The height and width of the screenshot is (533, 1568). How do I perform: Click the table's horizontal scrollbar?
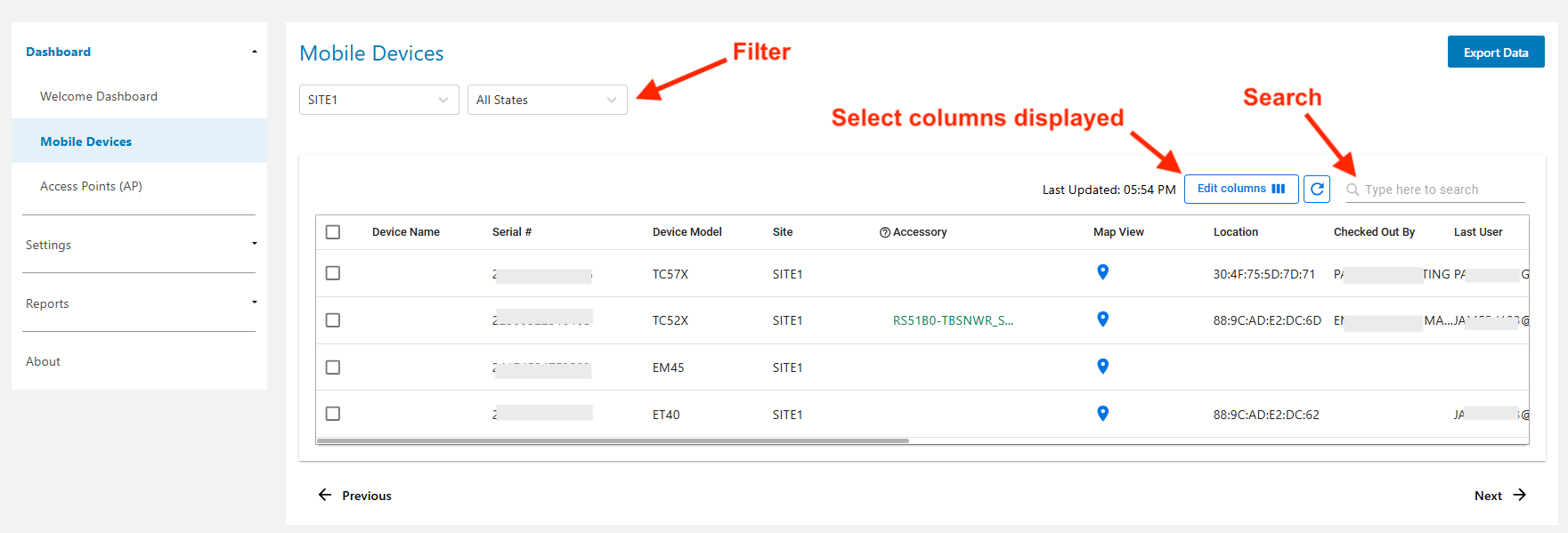613,440
